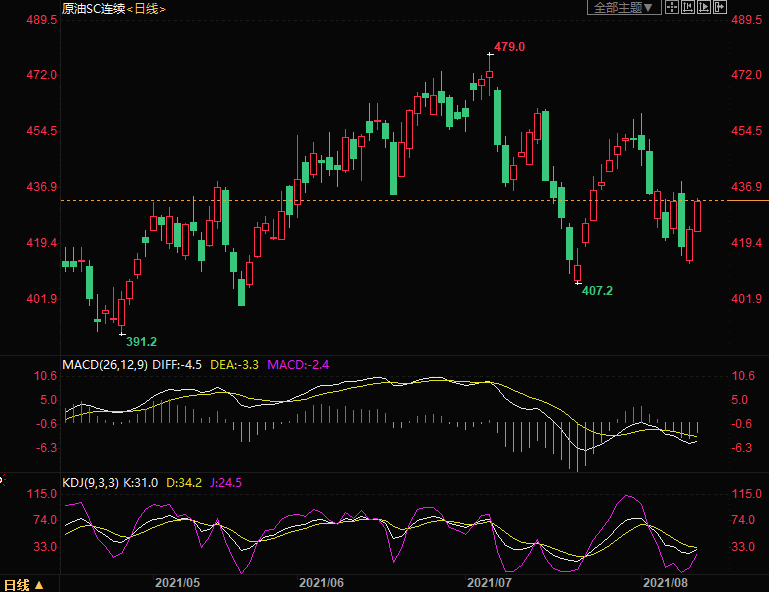The height and width of the screenshot is (592, 769).
Task: Click the axis play-forward chart icon
Action: point(704,7)
